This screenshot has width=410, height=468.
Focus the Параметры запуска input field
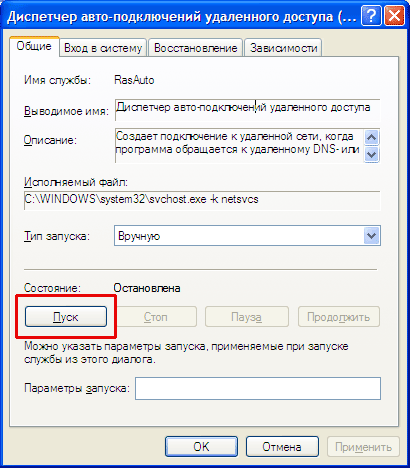(258, 388)
